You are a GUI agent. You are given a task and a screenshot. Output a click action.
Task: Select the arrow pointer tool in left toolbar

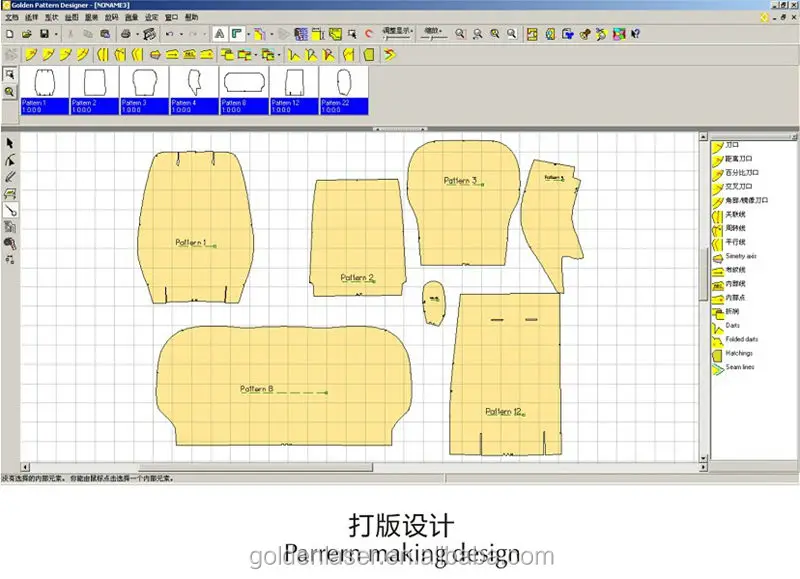click(10, 144)
